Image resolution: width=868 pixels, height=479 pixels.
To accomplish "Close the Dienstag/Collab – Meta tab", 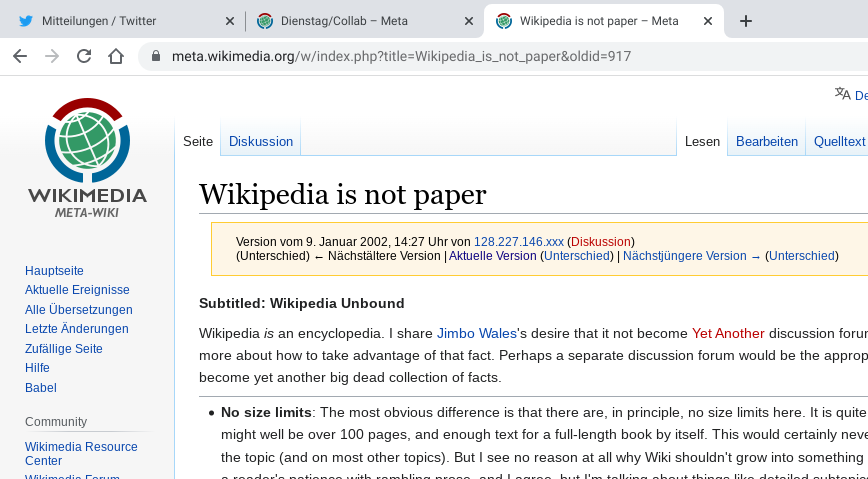I will [468, 21].
